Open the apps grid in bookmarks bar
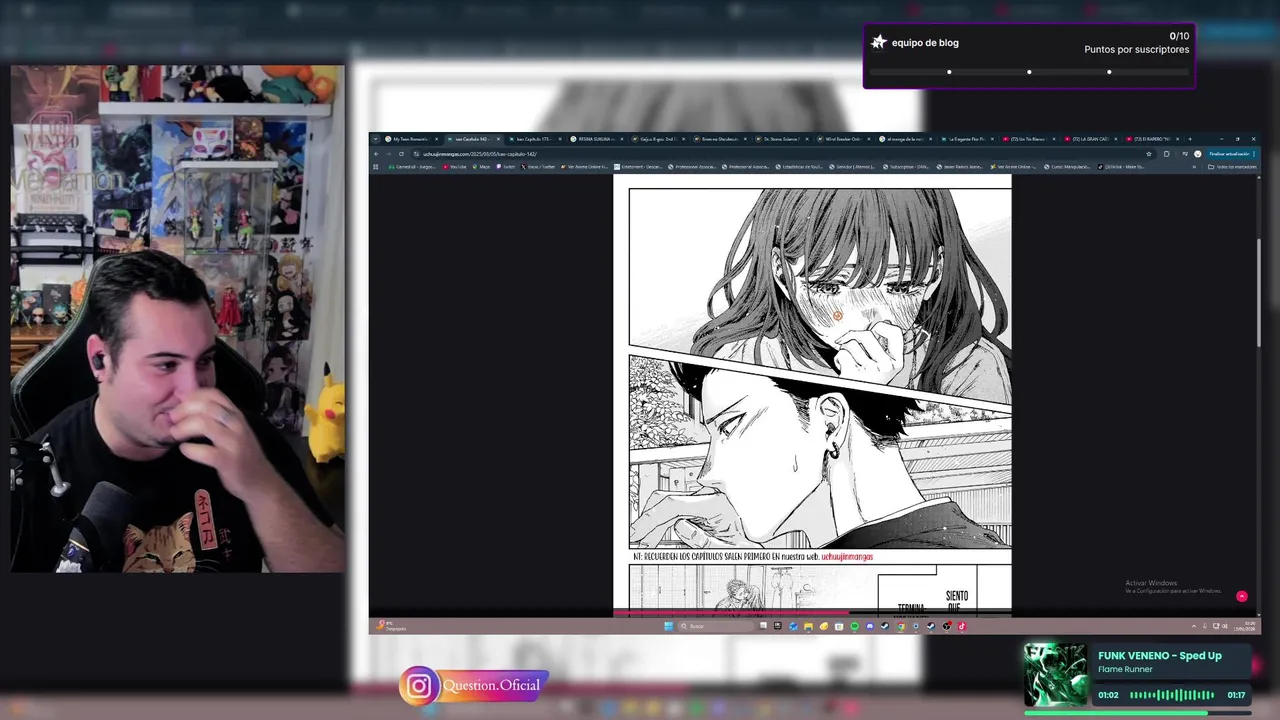This screenshot has height=720, width=1280. point(375,166)
